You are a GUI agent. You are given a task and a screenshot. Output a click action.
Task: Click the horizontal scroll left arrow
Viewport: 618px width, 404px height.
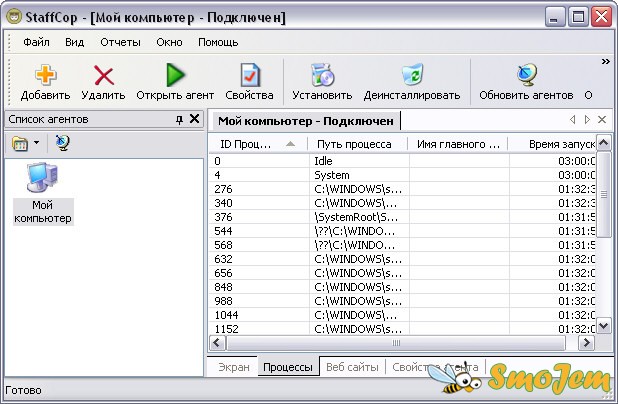point(217,343)
